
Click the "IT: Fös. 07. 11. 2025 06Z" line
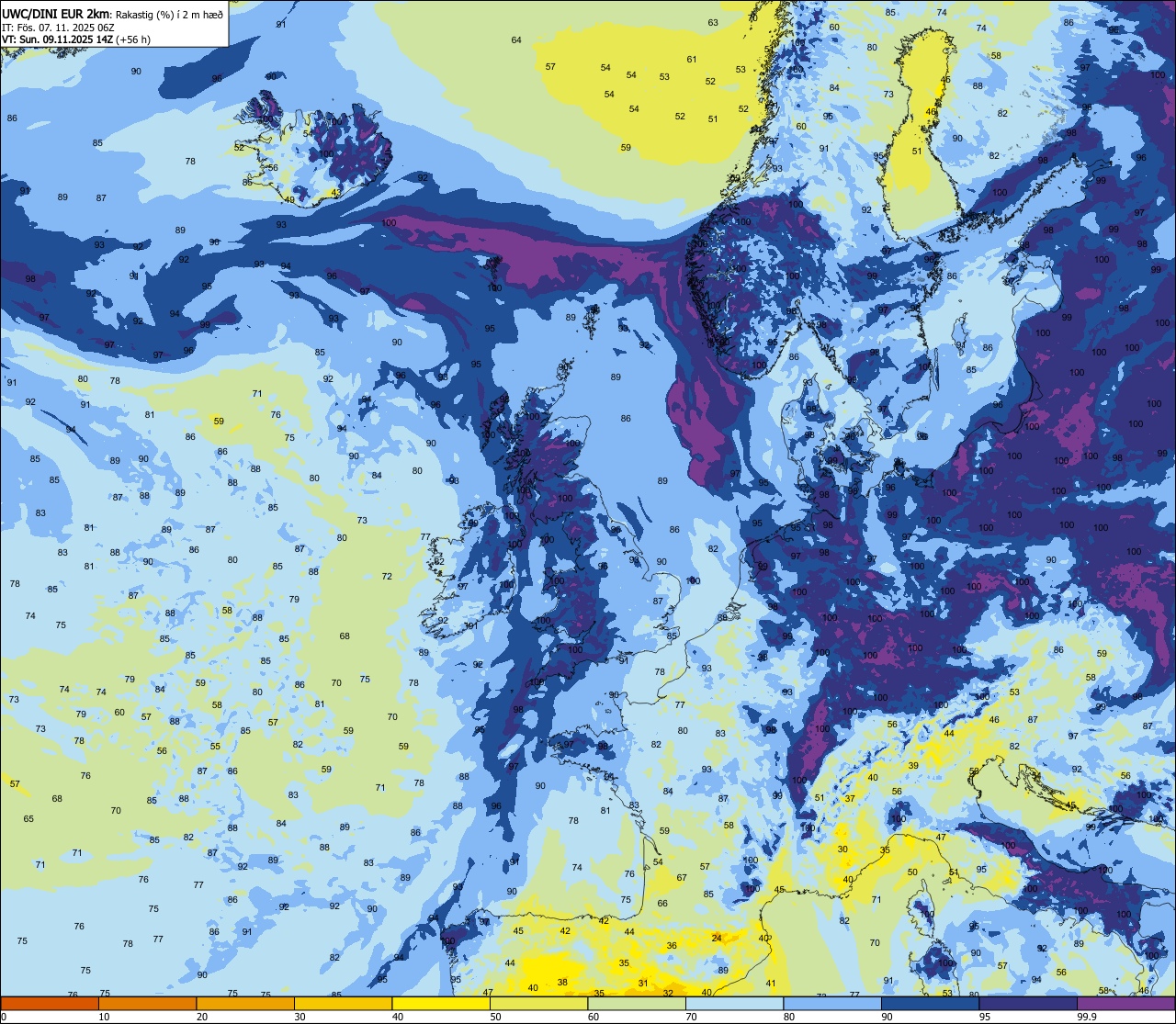point(57,27)
